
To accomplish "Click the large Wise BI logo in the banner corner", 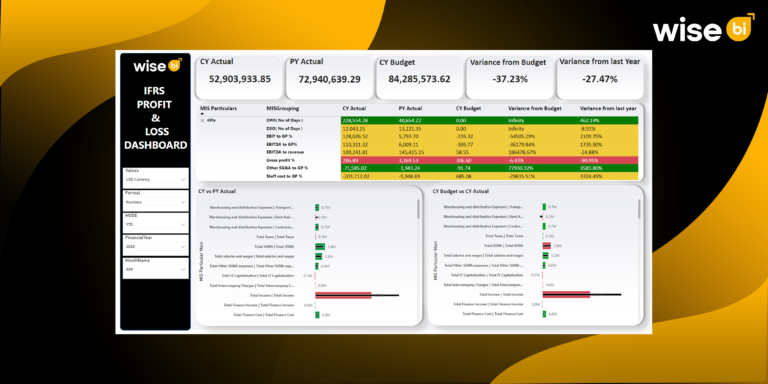I will (703, 29).
